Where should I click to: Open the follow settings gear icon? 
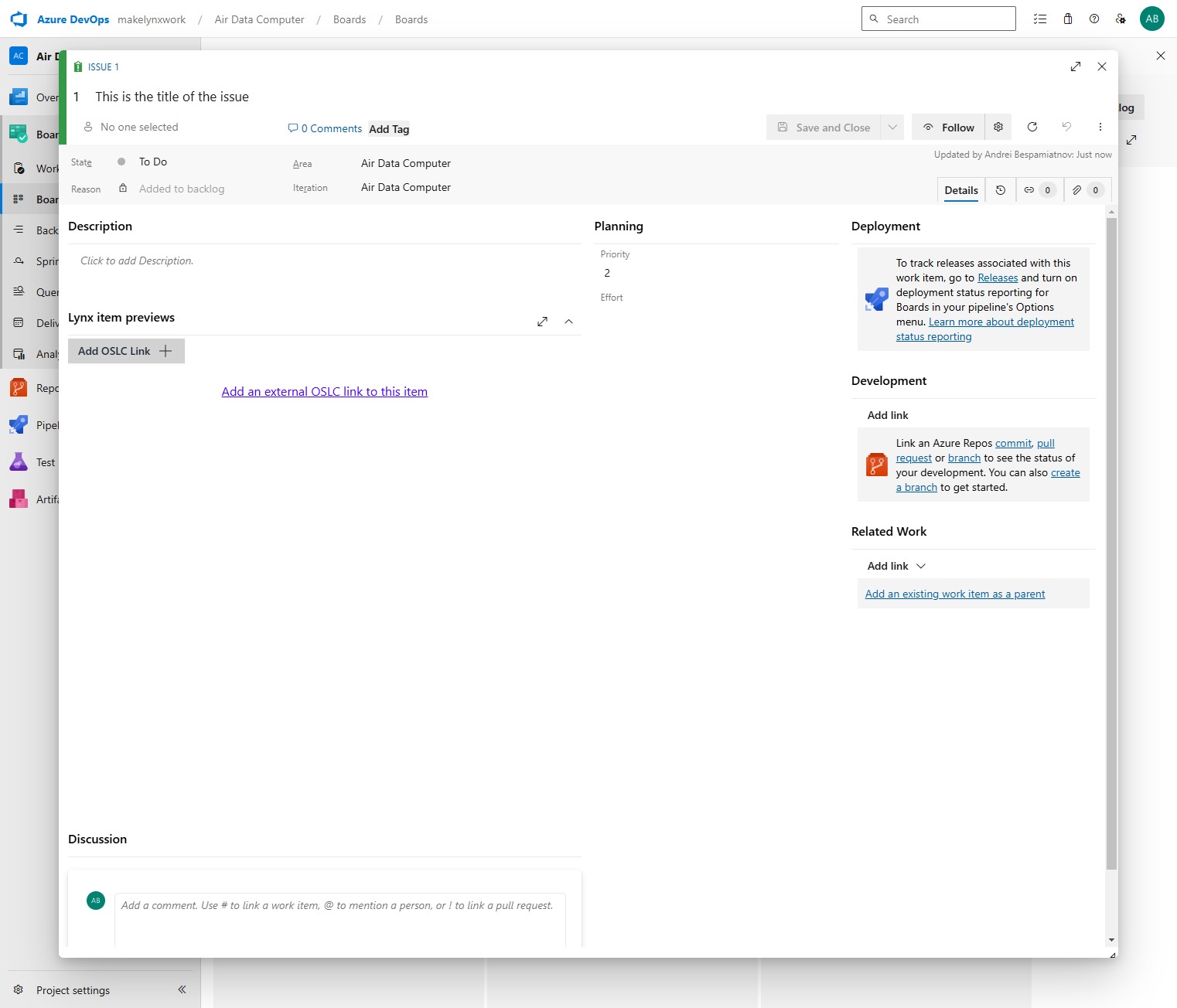click(998, 127)
